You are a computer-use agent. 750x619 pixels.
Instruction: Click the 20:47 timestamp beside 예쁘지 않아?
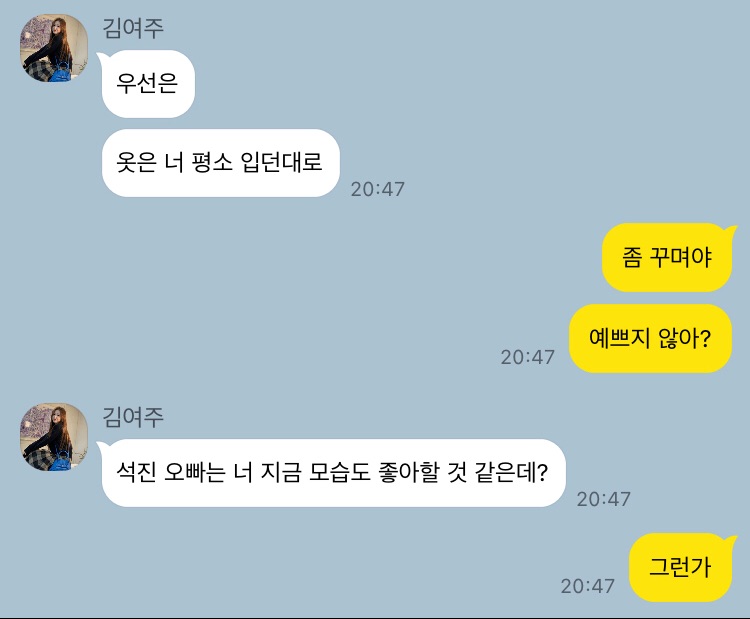(528, 357)
